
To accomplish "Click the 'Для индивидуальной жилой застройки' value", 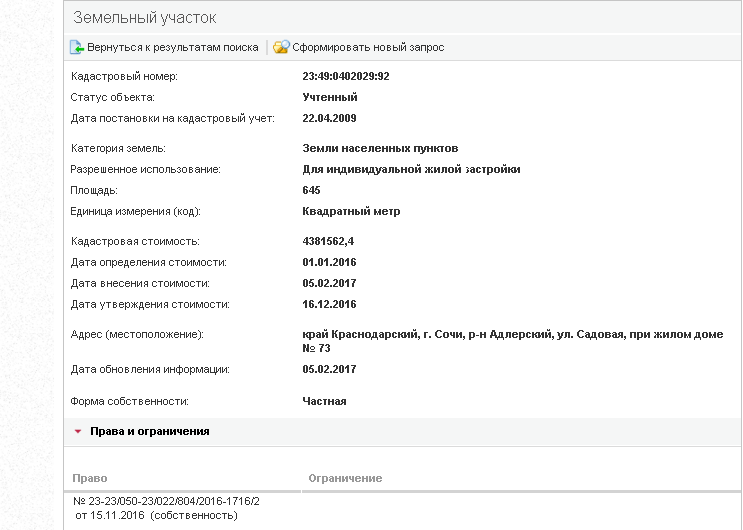I will (x=411, y=169).
